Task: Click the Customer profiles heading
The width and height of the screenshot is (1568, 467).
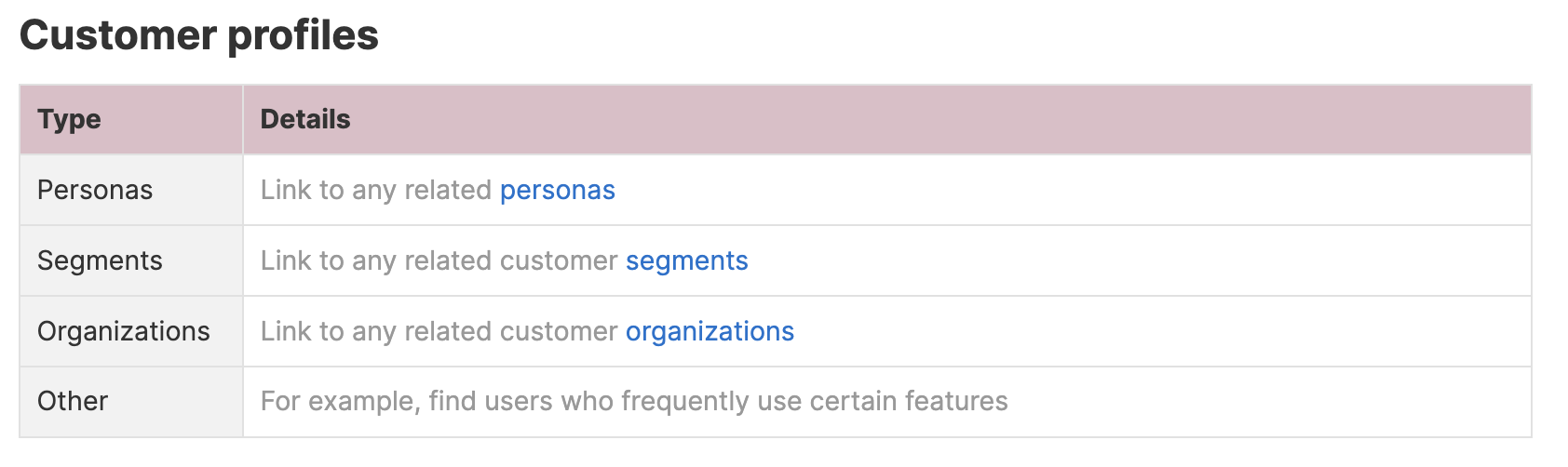Action: point(199,35)
